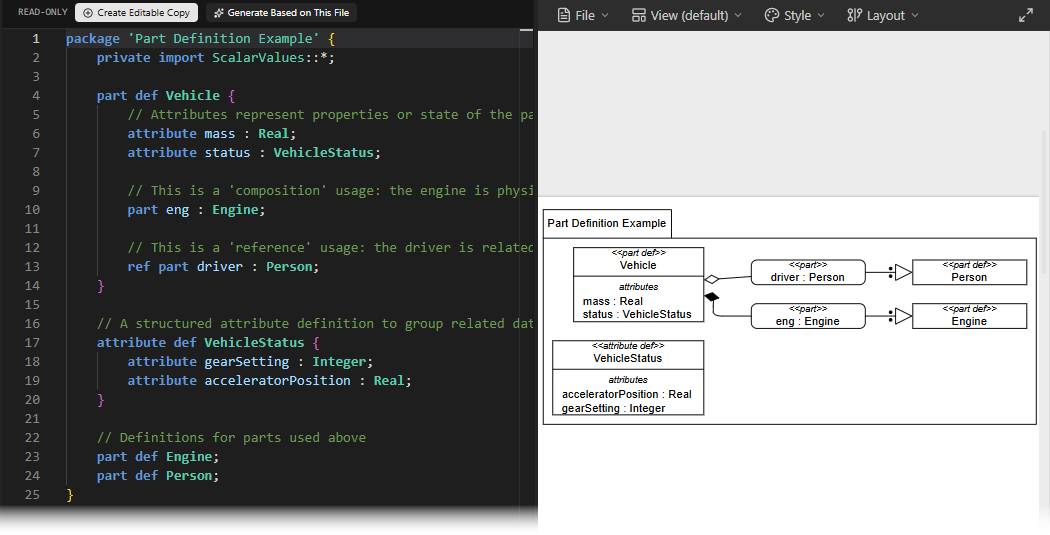Click the sparkle icon for Generate Based on This File

click(217, 13)
